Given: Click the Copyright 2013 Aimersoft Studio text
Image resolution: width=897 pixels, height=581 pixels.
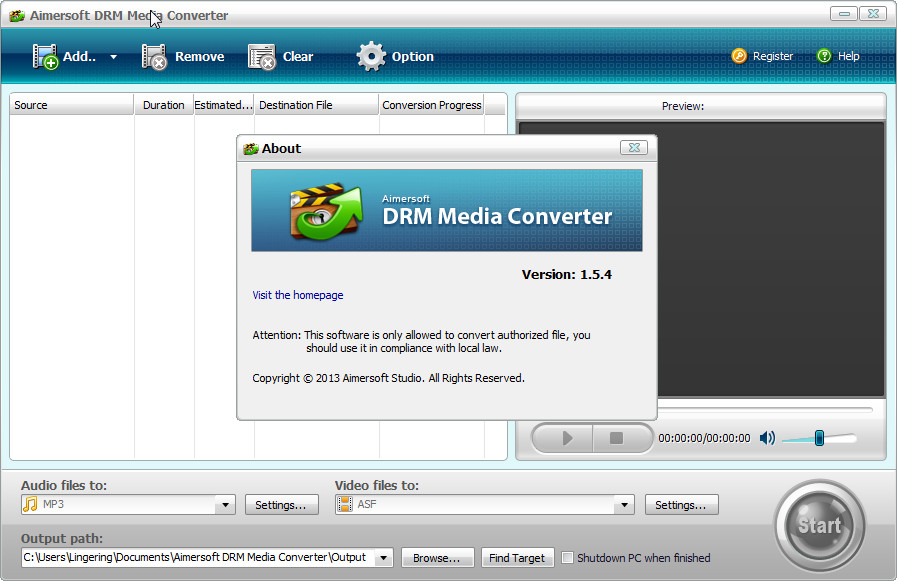Looking at the screenshot, I should 388,378.
